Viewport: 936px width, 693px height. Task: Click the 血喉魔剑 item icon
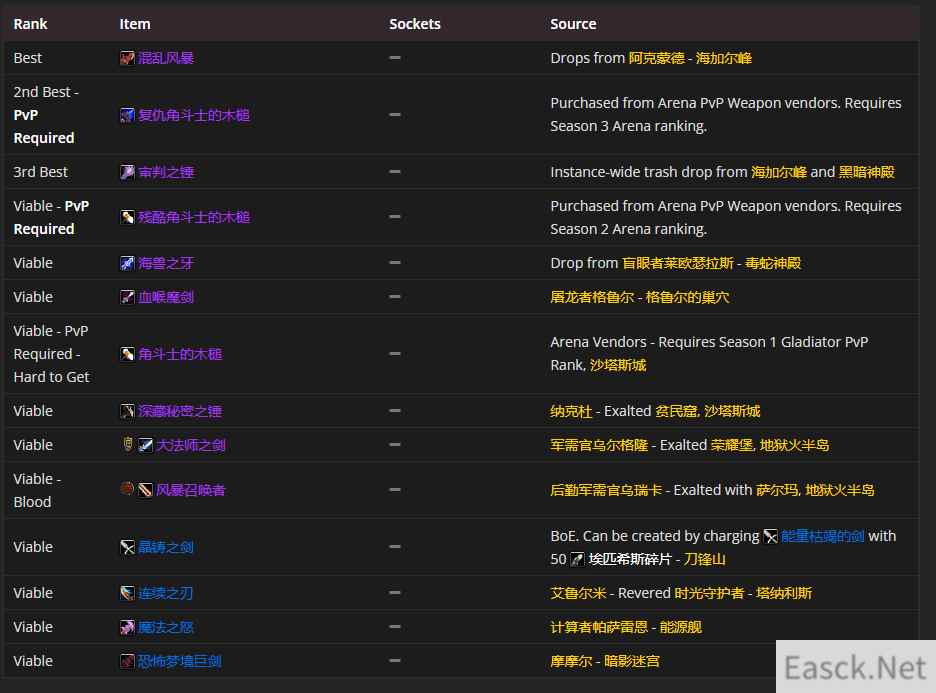[x=127, y=297]
